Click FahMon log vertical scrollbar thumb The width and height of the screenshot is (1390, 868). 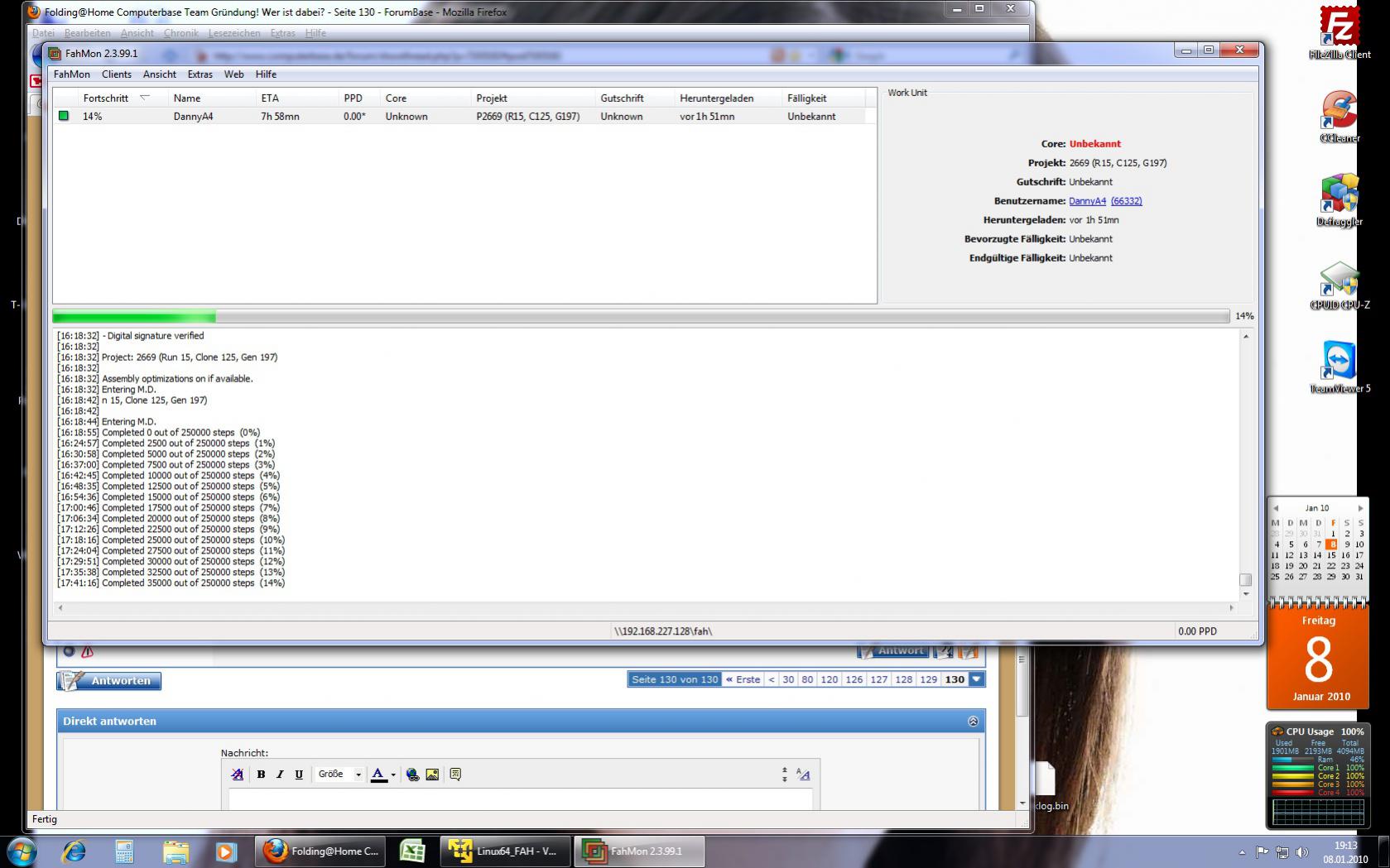click(x=1245, y=579)
